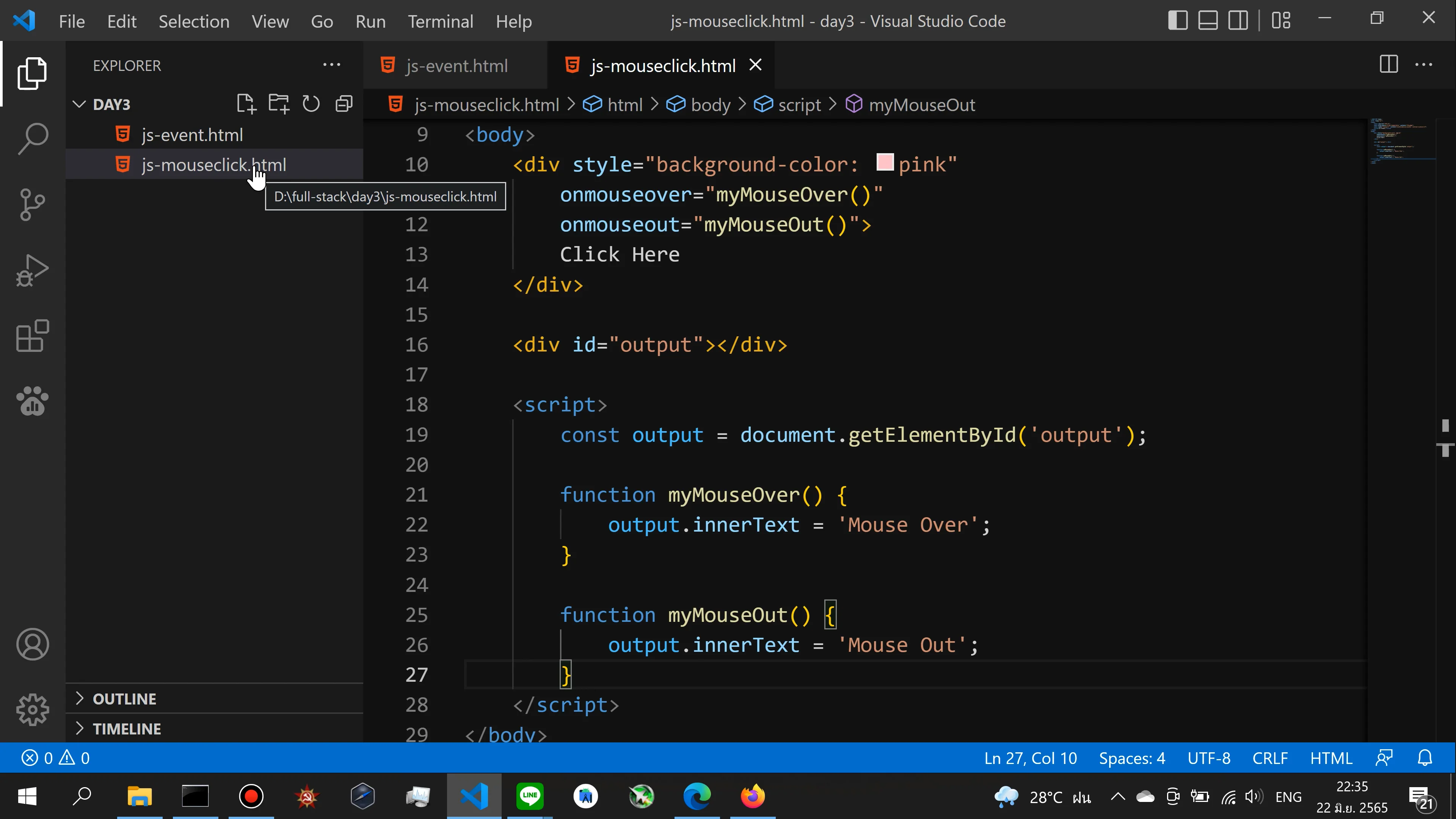The width and height of the screenshot is (1456, 819).
Task: Click the CRLF line ending indicator
Action: (x=1270, y=758)
